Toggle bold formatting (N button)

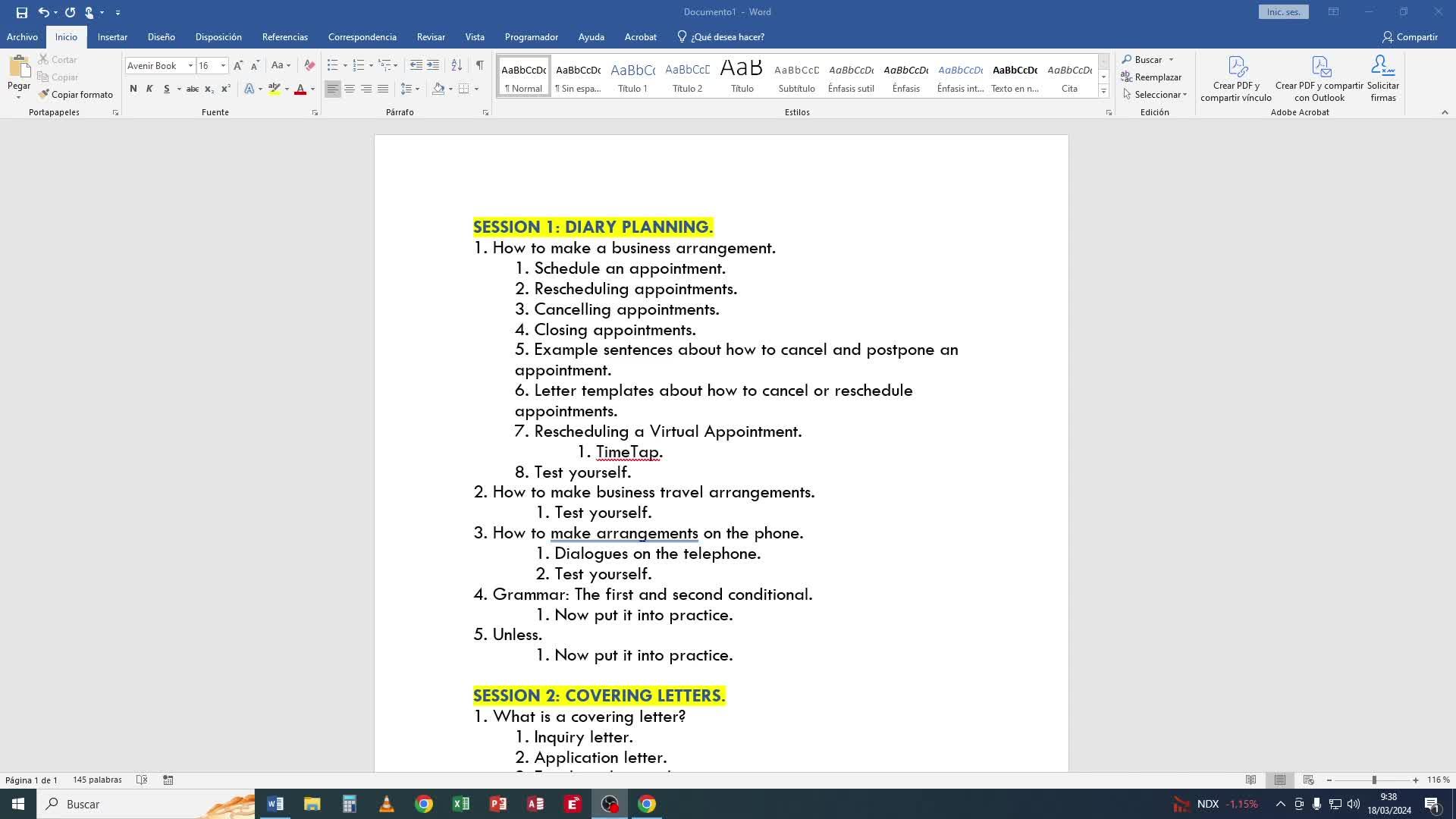pos(133,89)
